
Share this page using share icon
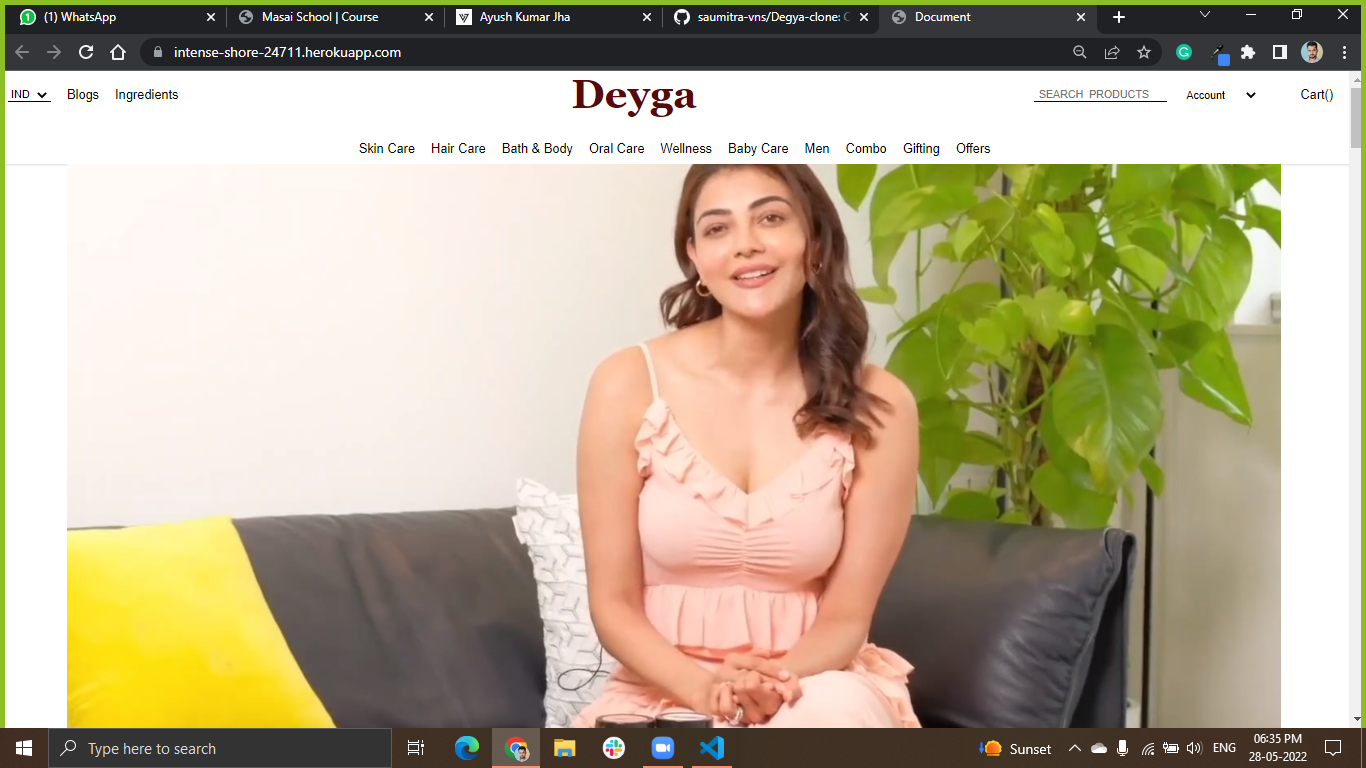[x=1112, y=52]
